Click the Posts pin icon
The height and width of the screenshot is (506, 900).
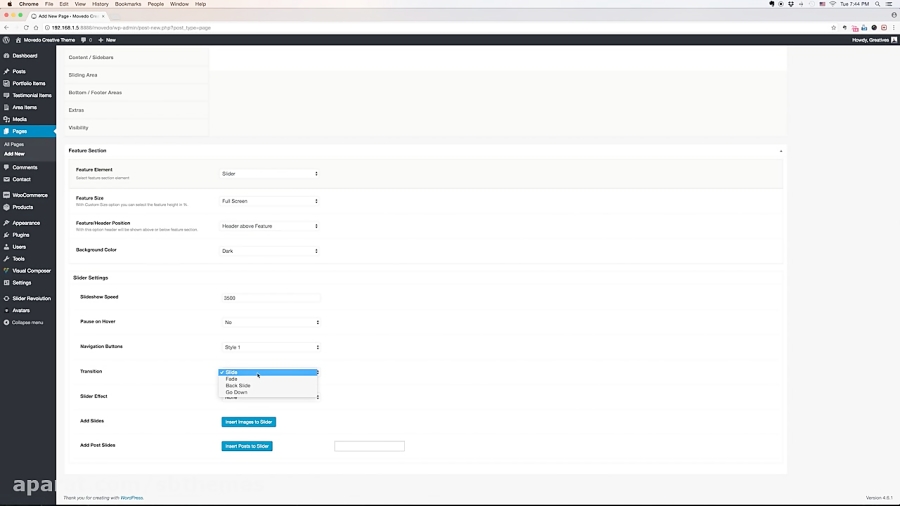[6, 71]
